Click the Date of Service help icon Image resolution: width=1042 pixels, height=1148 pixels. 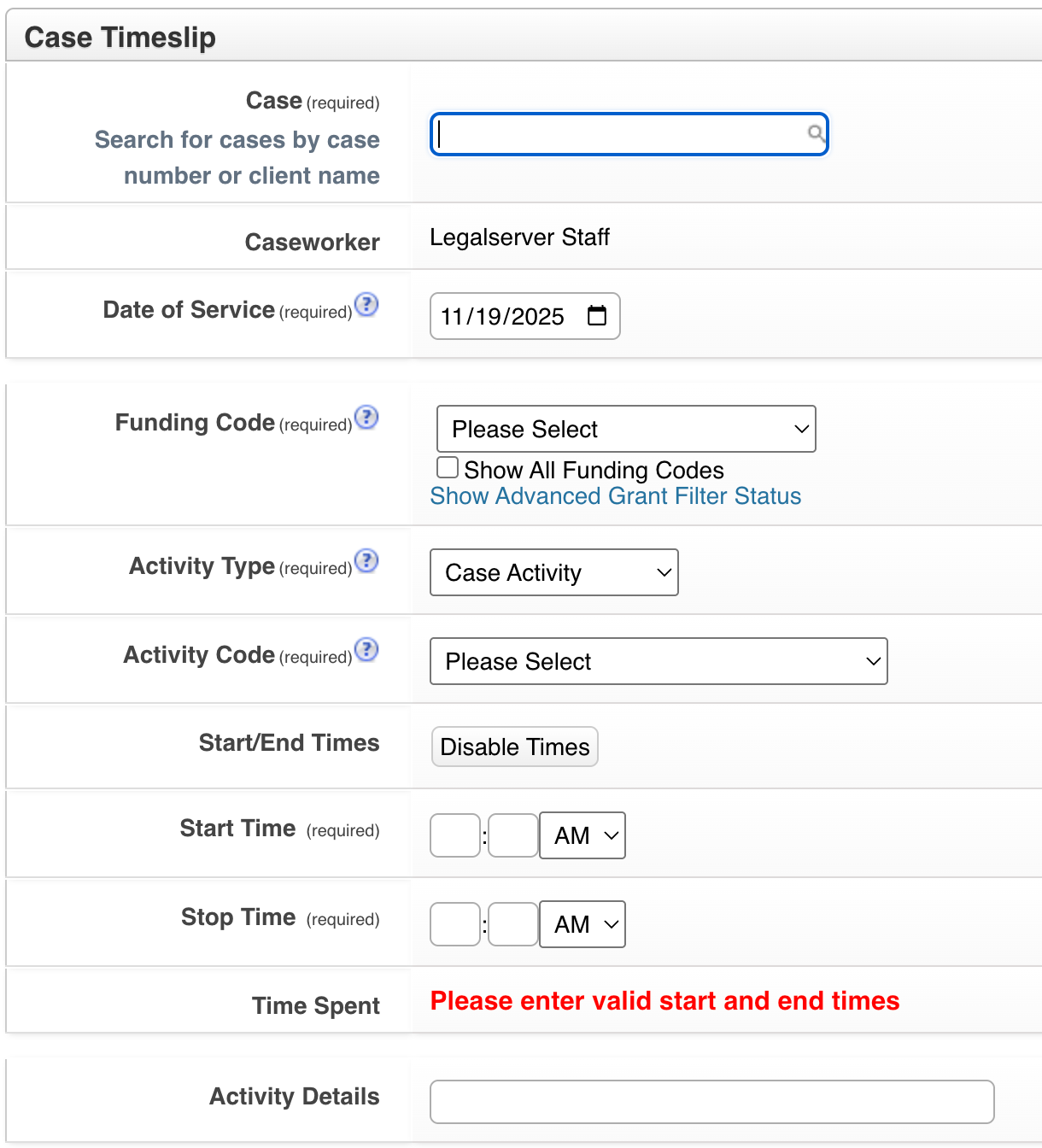pos(366,305)
